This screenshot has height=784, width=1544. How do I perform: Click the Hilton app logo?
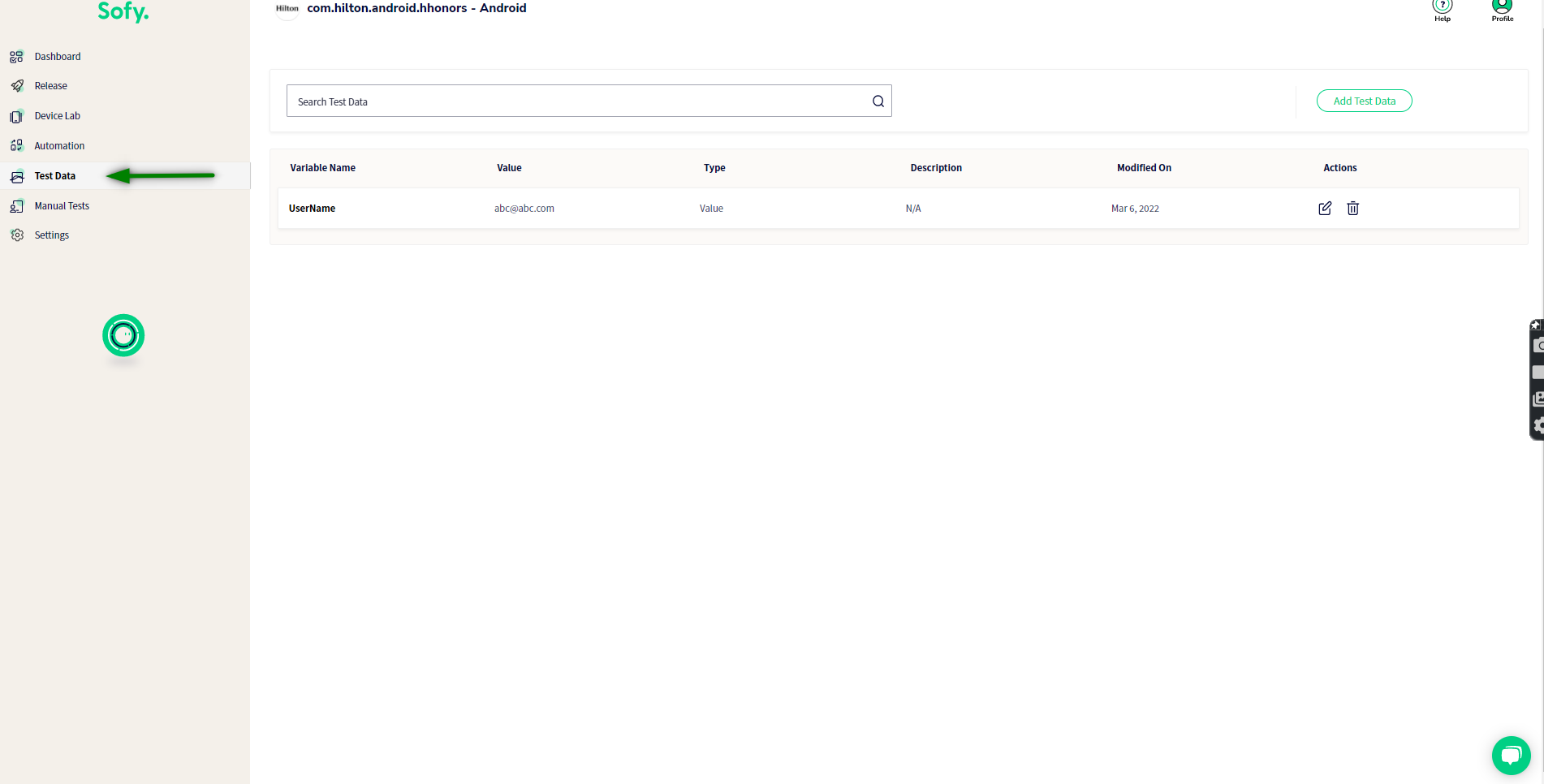[x=287, y=9]
